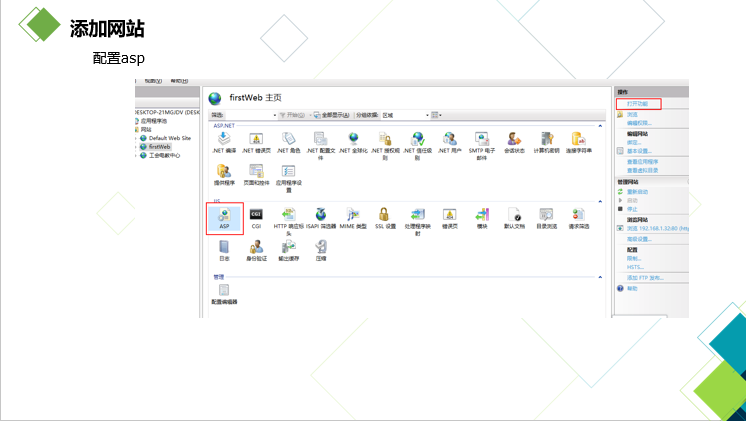746x421 pixels.
Task: Open the .NET compilation icon
Action: (x=224, y=143)
